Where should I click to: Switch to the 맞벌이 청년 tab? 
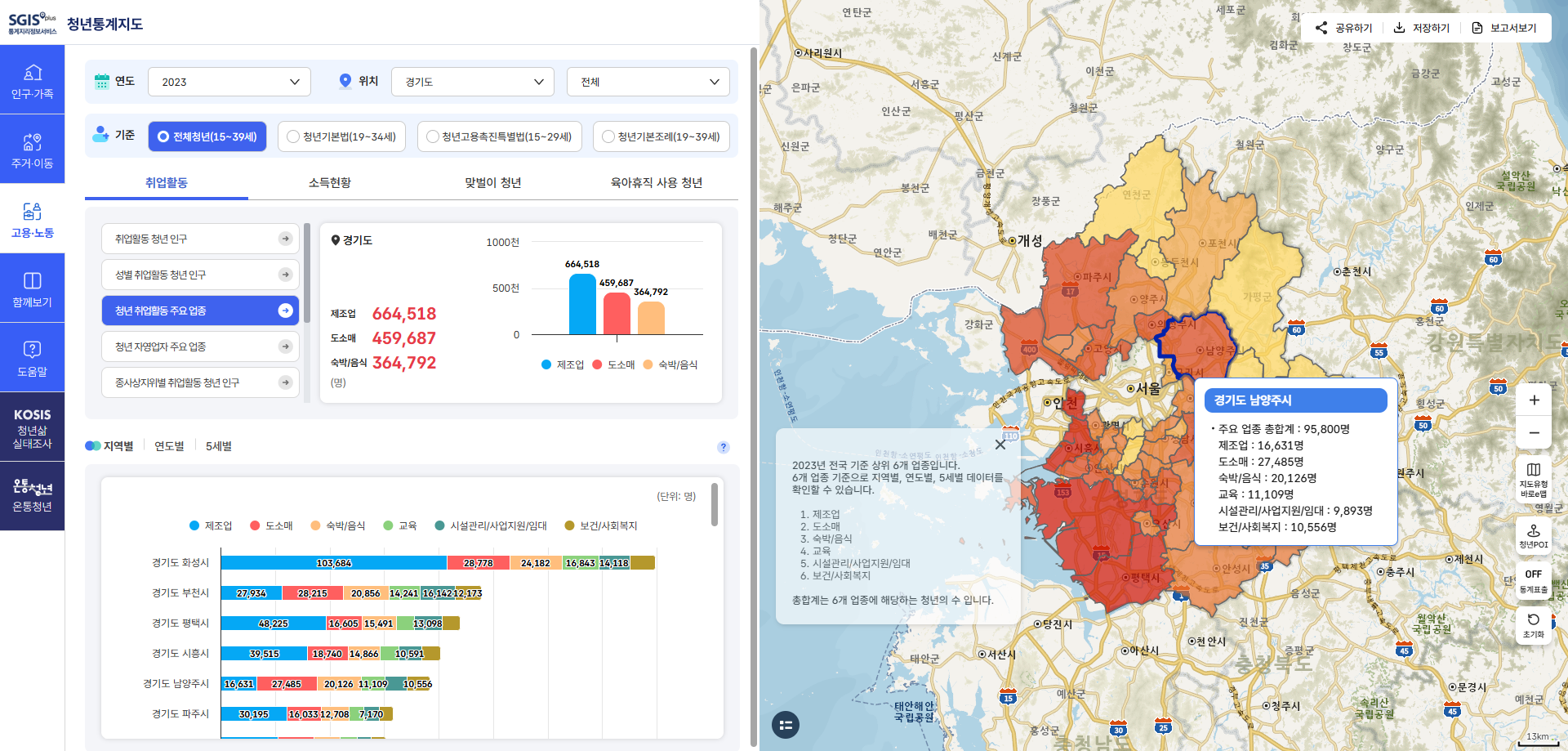pos(492,182)
